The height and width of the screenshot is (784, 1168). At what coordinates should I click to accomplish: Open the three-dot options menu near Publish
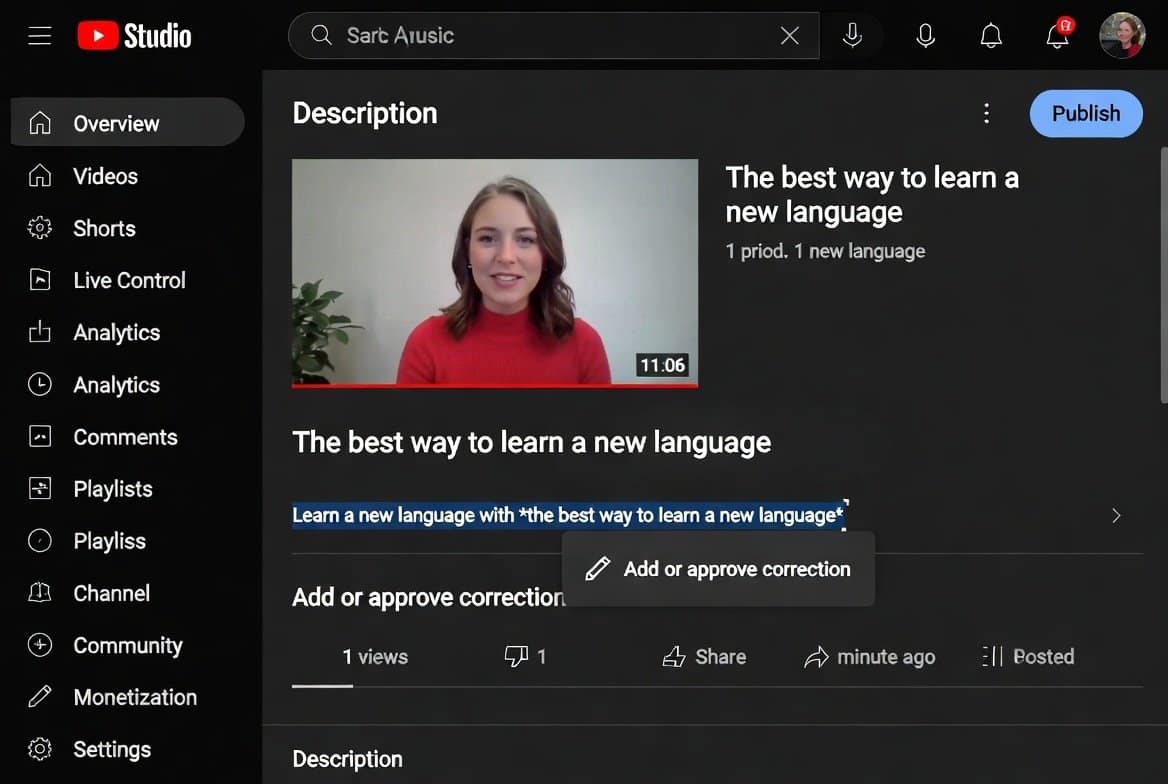point(987,113)
